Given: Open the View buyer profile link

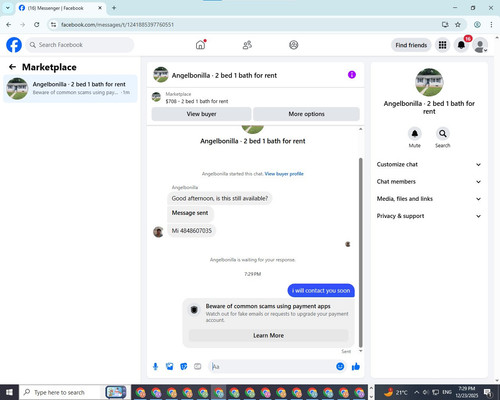Looking at the screenshot, I should (284, 174).
